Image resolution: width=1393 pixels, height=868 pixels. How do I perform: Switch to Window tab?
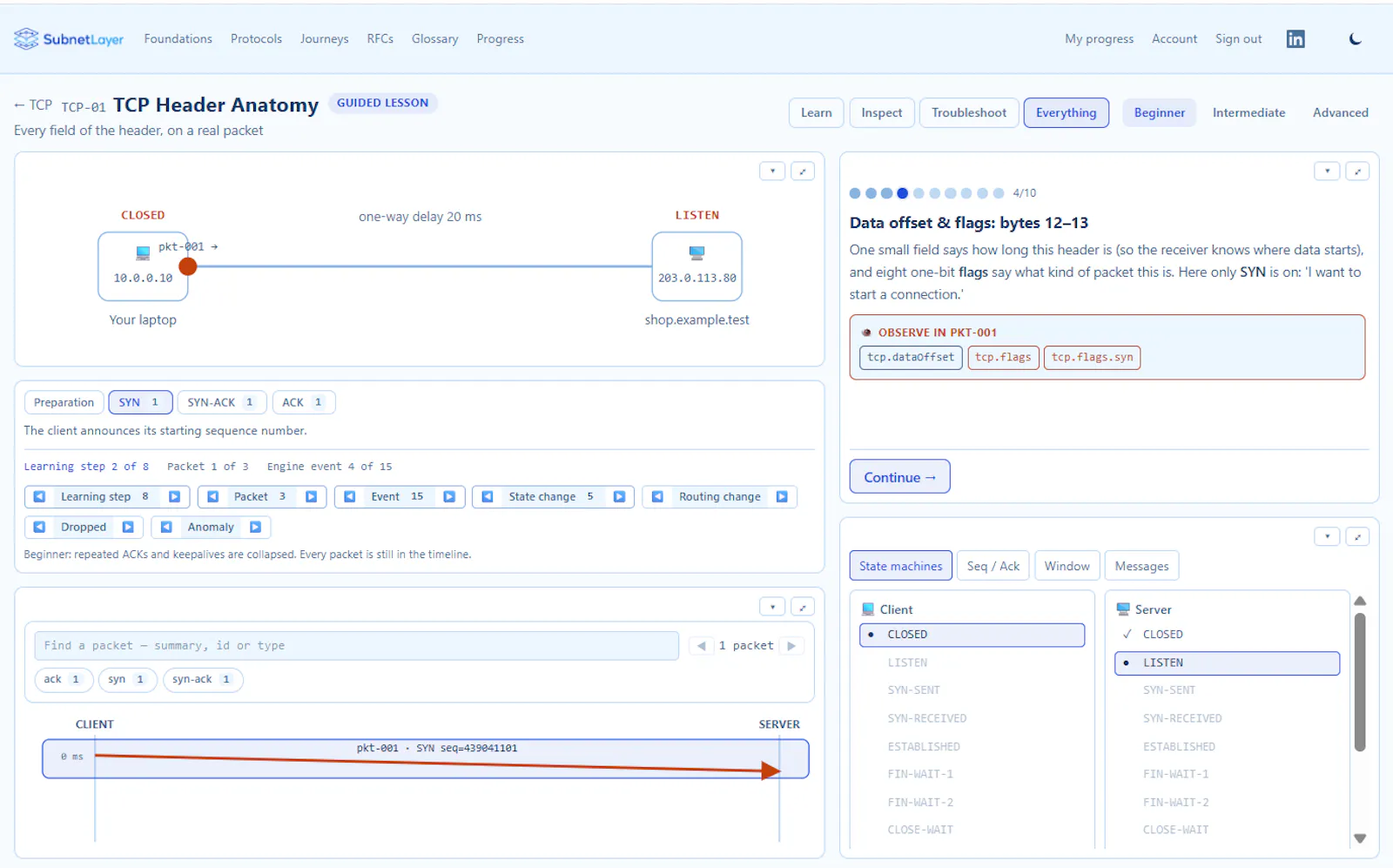(x=1067, y=566)
